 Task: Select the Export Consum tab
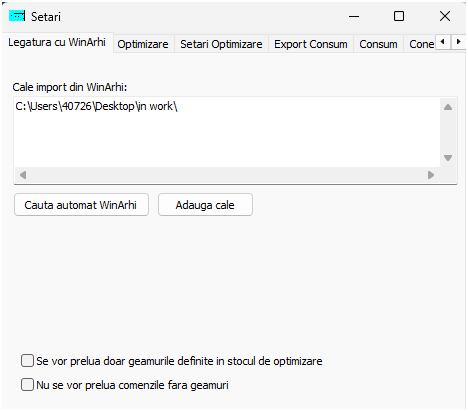tap(311, 44)
